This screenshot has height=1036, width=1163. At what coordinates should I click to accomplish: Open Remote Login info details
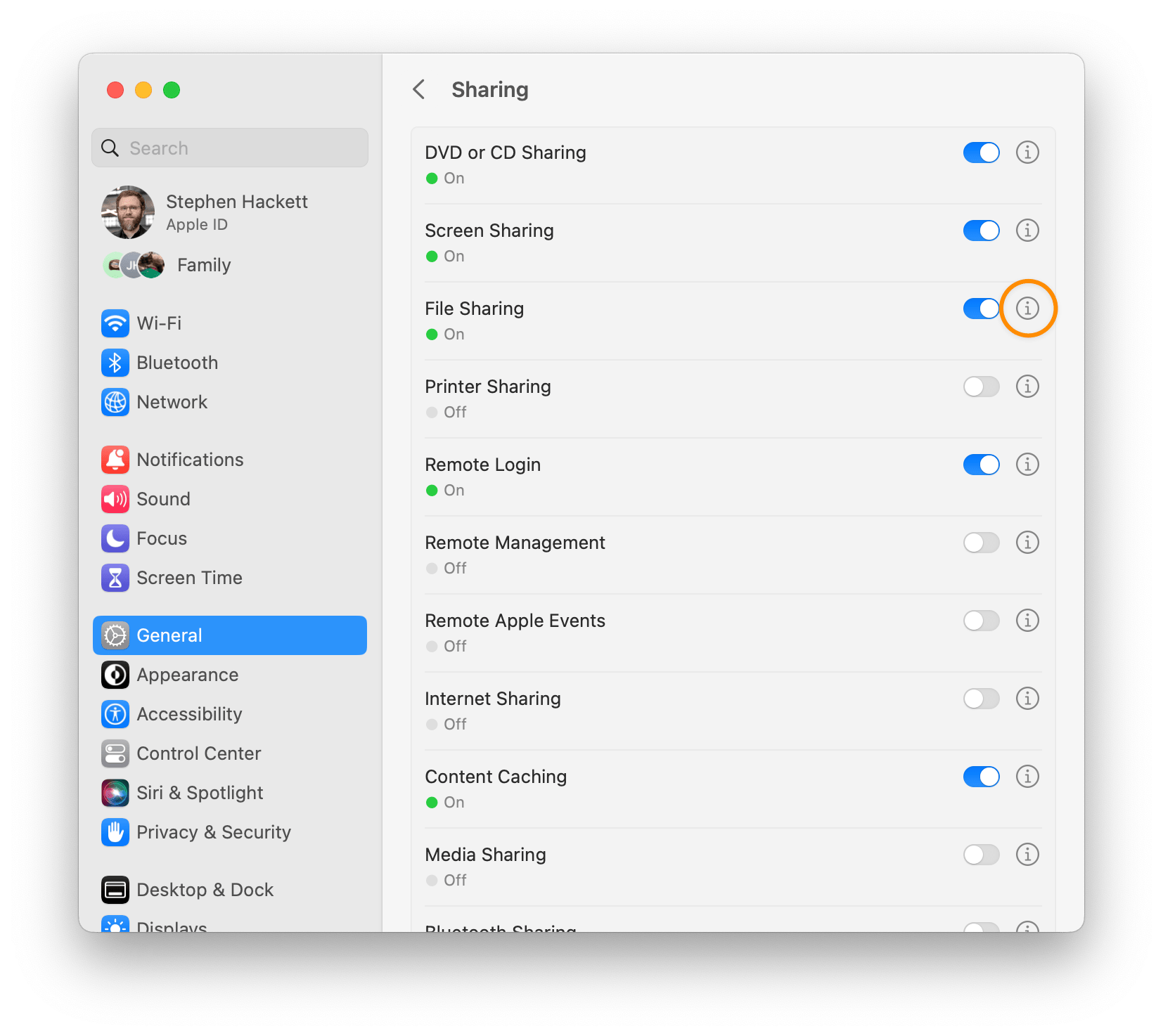click(x=1027, y=465)
